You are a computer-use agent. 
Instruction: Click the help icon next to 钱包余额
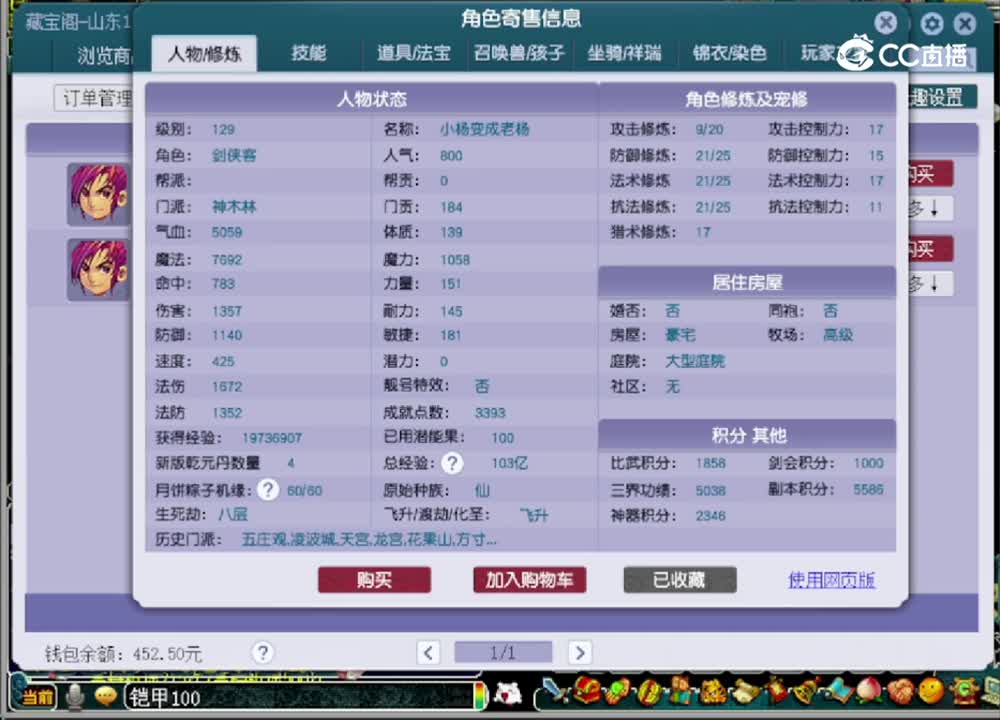point(262,652)
